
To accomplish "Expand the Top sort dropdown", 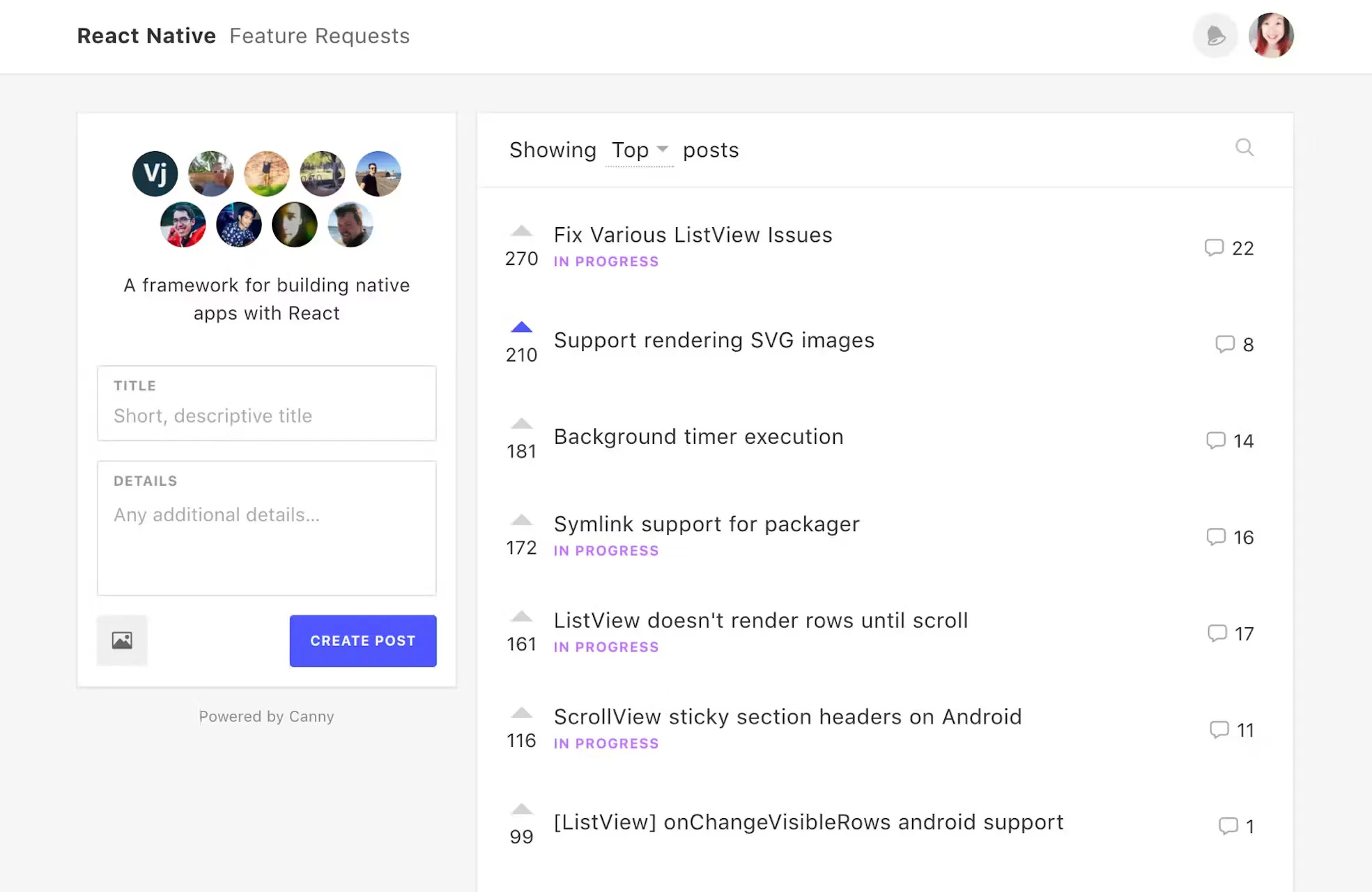I will point(639,151).
